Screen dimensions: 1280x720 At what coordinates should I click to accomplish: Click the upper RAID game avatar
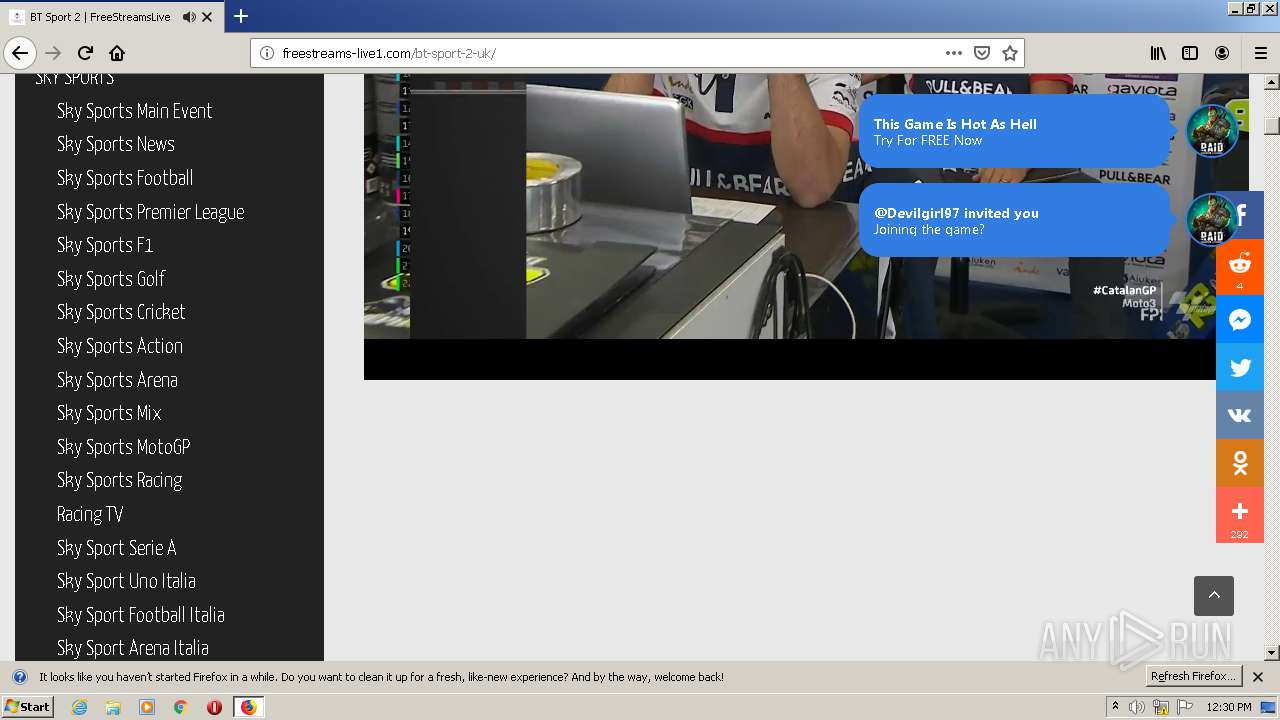pyautogui.click(x=1212, y=131)
